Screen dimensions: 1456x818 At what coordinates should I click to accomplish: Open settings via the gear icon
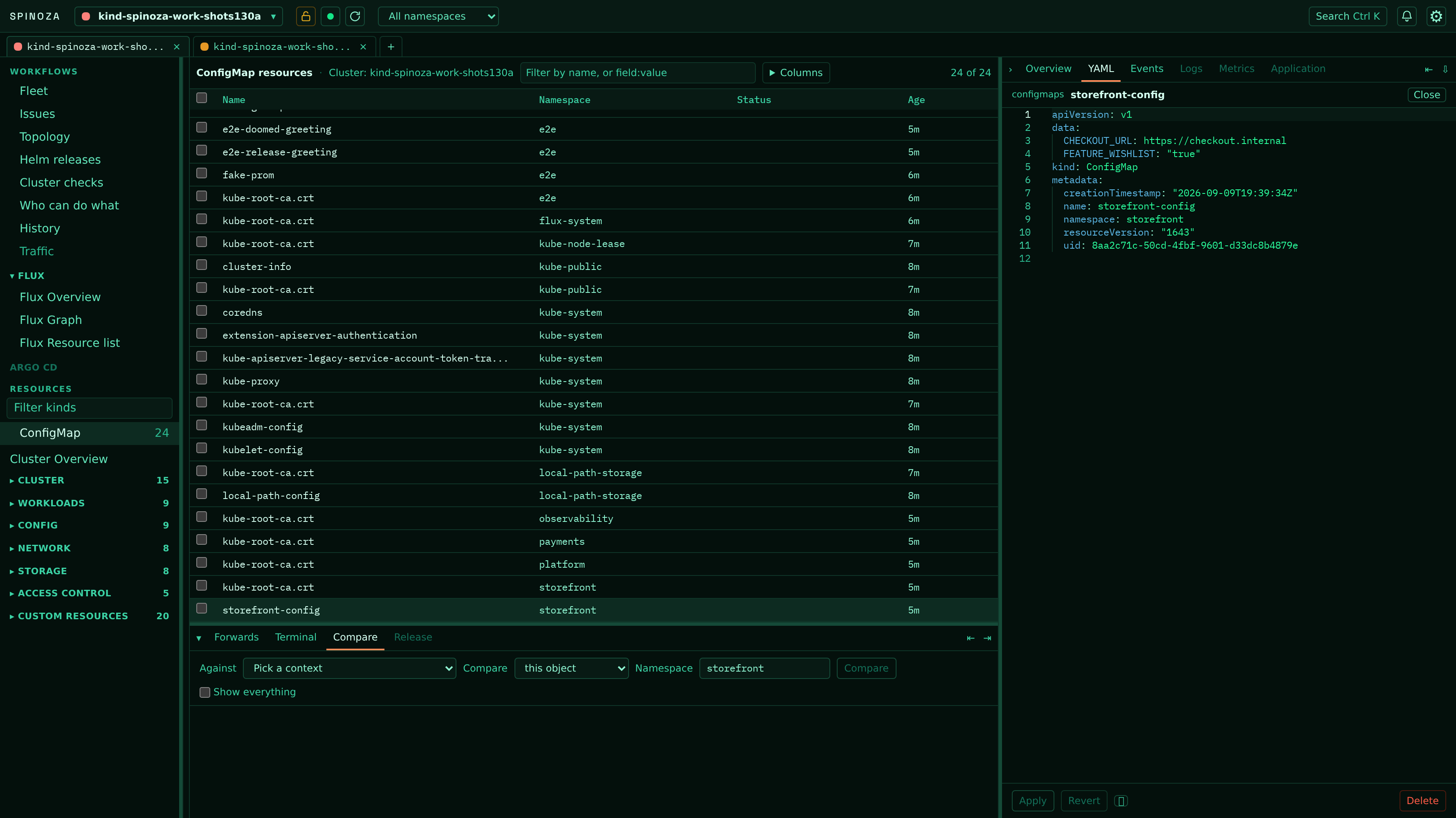[x=1436, y=16]
